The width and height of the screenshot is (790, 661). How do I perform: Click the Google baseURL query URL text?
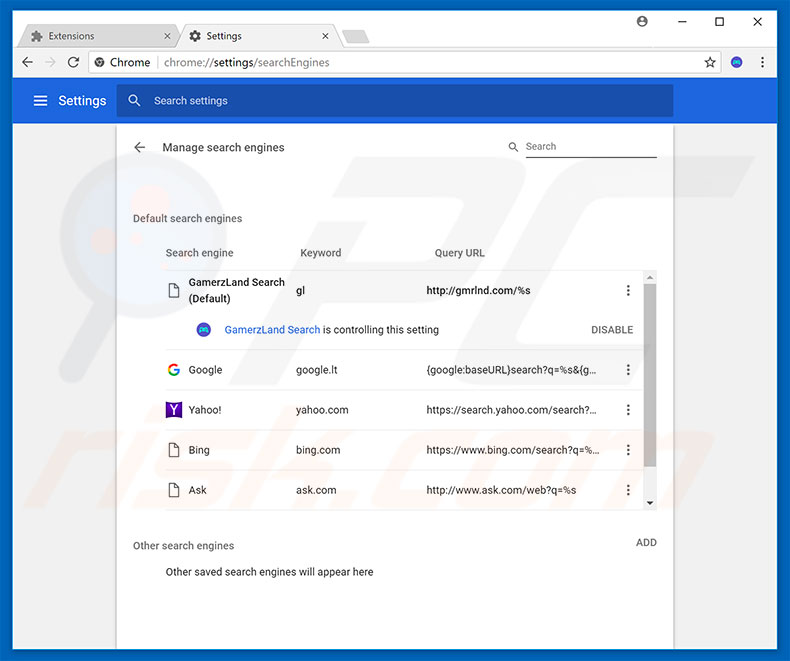click(x=511, y=370)
